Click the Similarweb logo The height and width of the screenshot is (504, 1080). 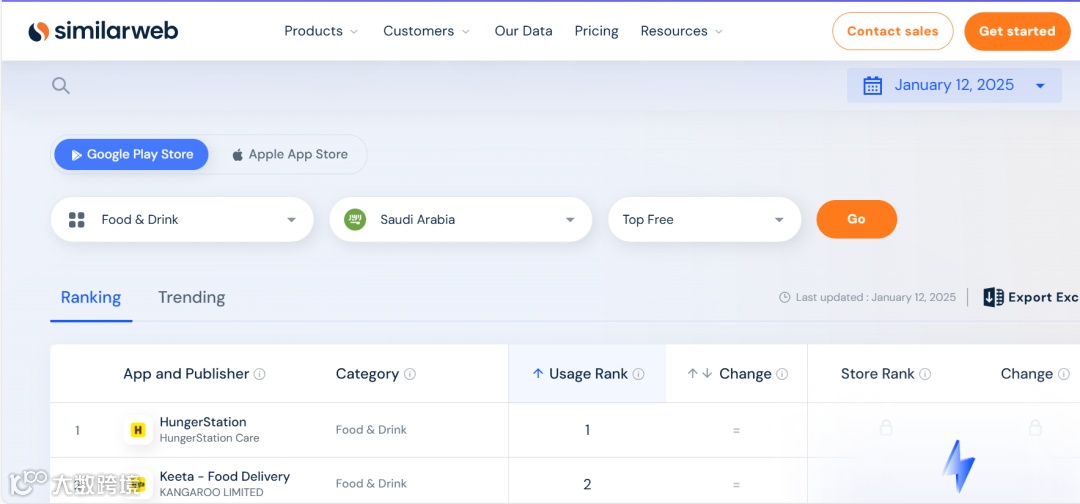[103, 31]
